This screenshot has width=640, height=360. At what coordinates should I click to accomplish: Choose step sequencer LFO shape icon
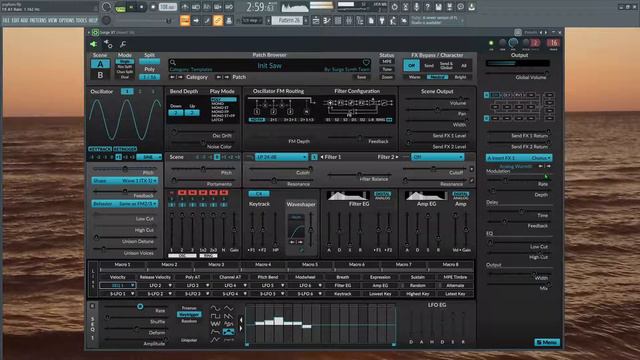[229, 332]
